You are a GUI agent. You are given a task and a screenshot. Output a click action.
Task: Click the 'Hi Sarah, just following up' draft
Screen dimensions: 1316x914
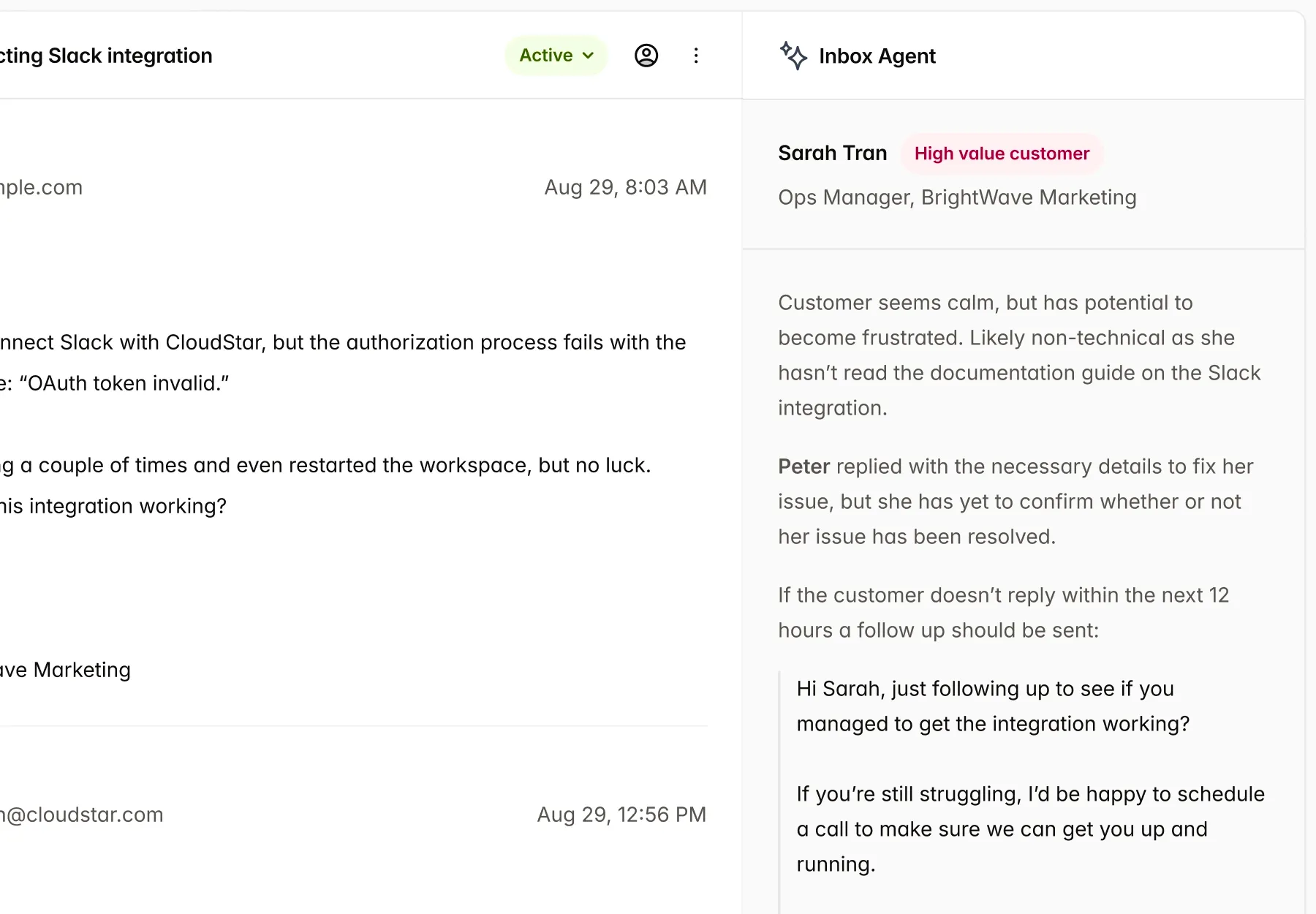992,706
